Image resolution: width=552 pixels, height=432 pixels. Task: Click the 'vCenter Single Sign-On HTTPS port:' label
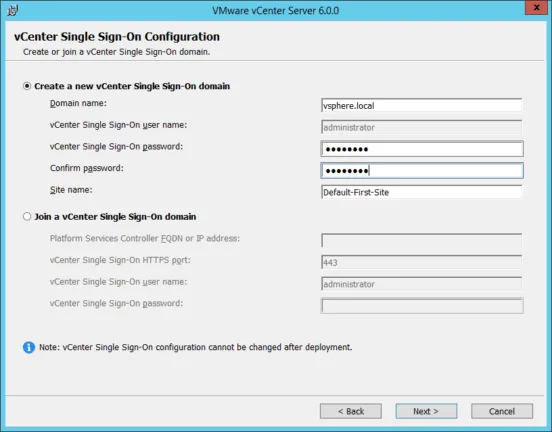[x=120, y=260]
